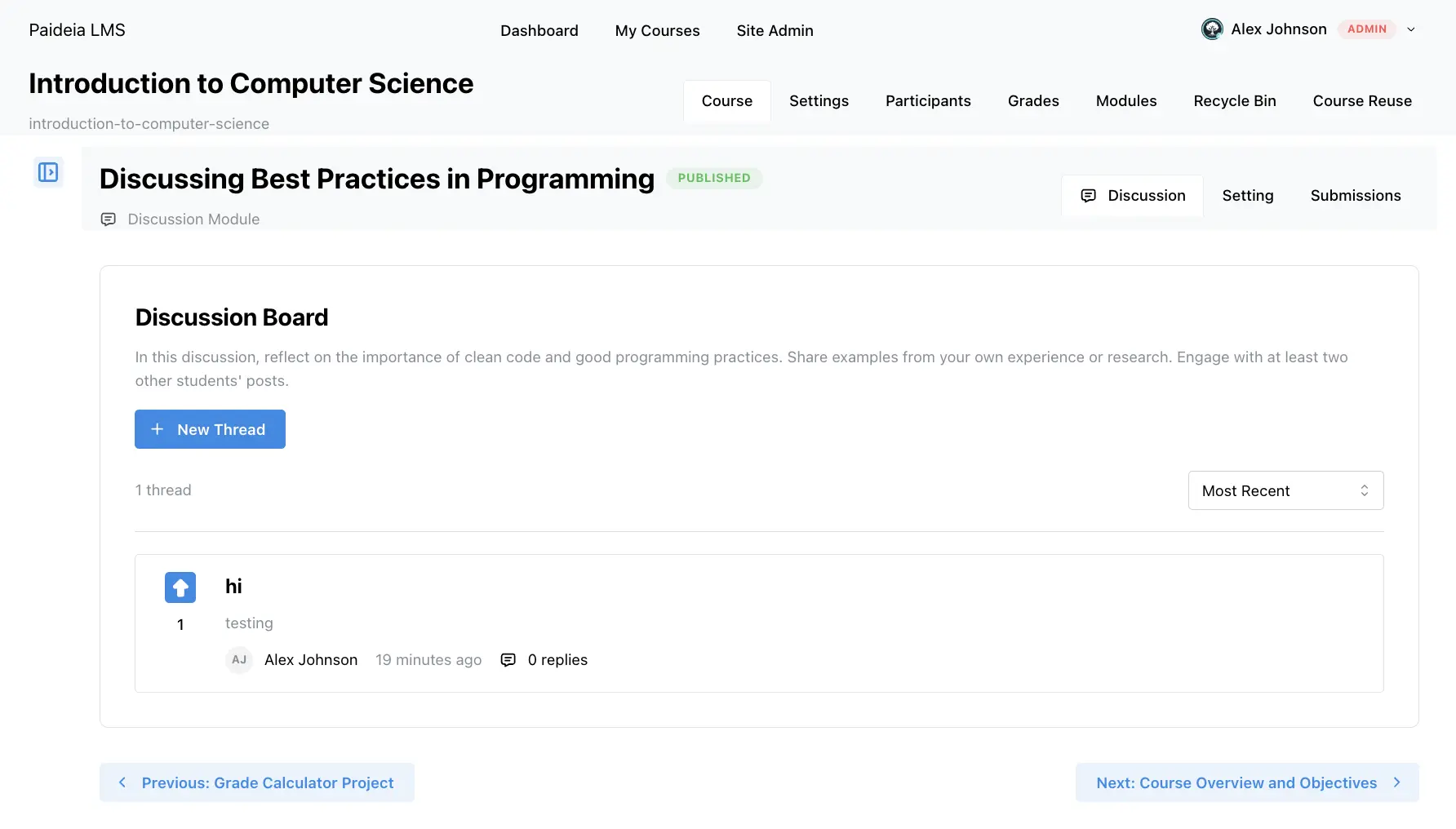The width and height of the screenshot is (1456, 829).
Task: Click the AJ author avatar
Action: pyautogui.click(x=239, y=660)
